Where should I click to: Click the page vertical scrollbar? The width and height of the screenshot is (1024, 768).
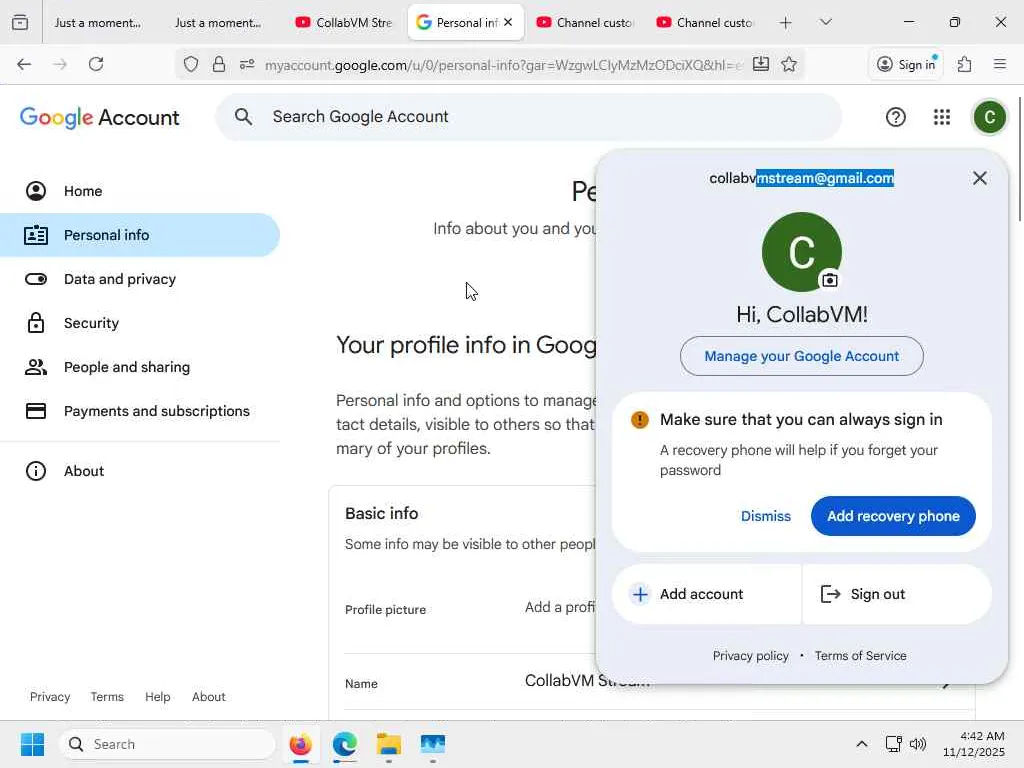pos(1019,159)
